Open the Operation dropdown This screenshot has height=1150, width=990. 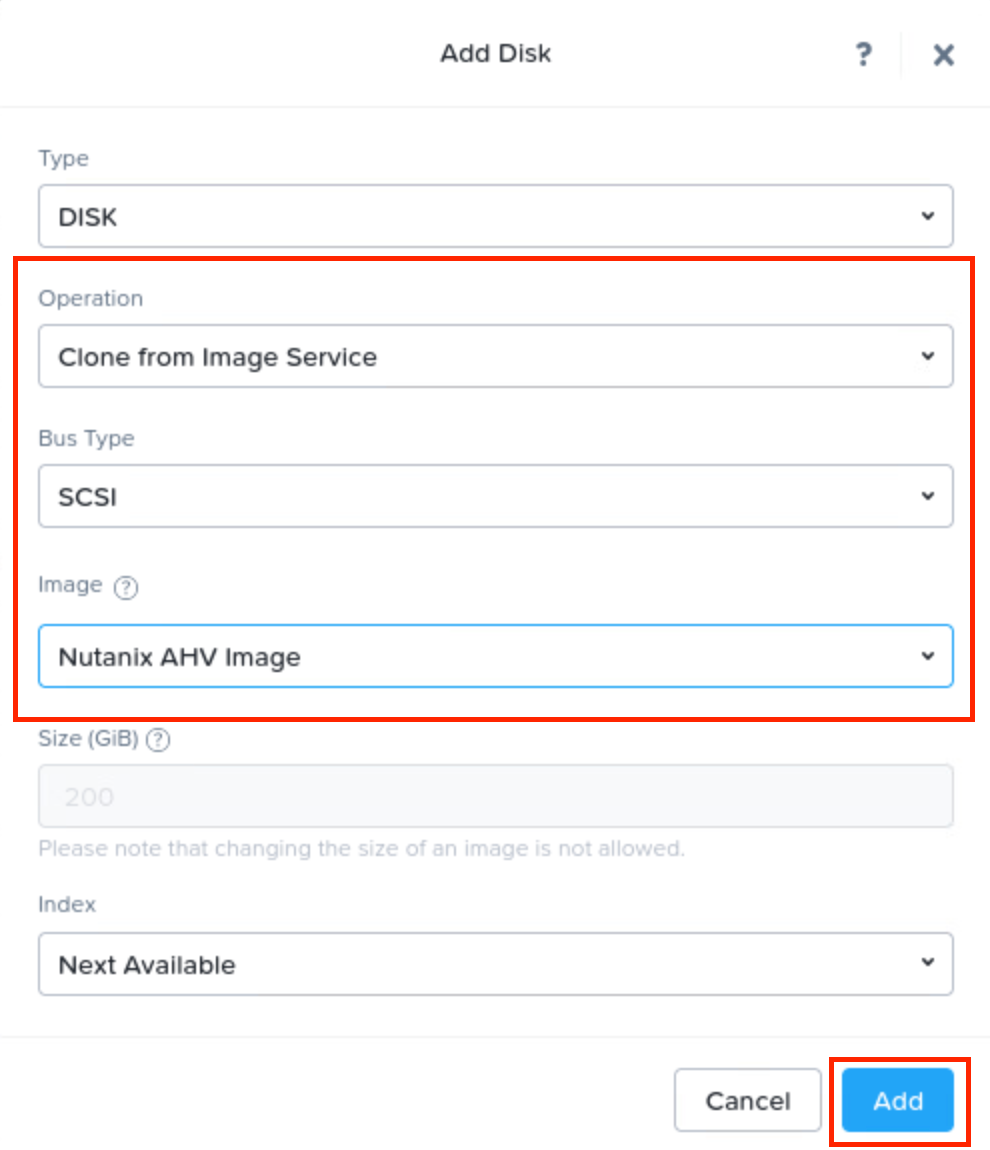(495, 356)
